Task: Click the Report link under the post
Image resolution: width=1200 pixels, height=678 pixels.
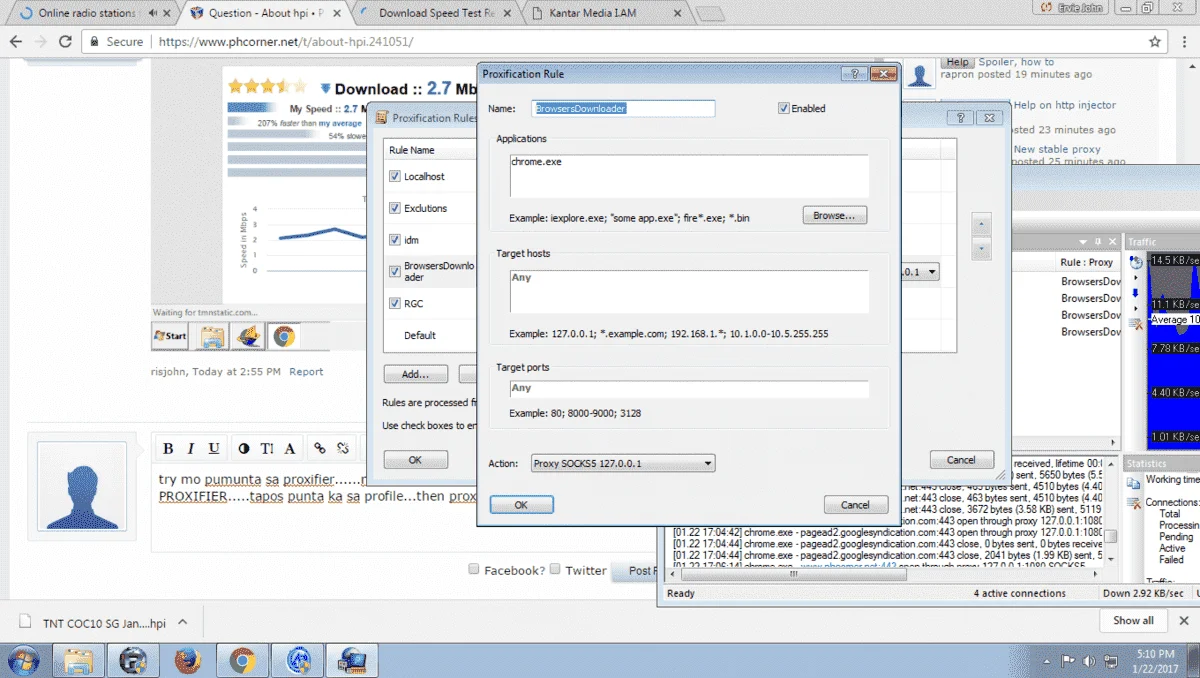Action: coord(306,372)
